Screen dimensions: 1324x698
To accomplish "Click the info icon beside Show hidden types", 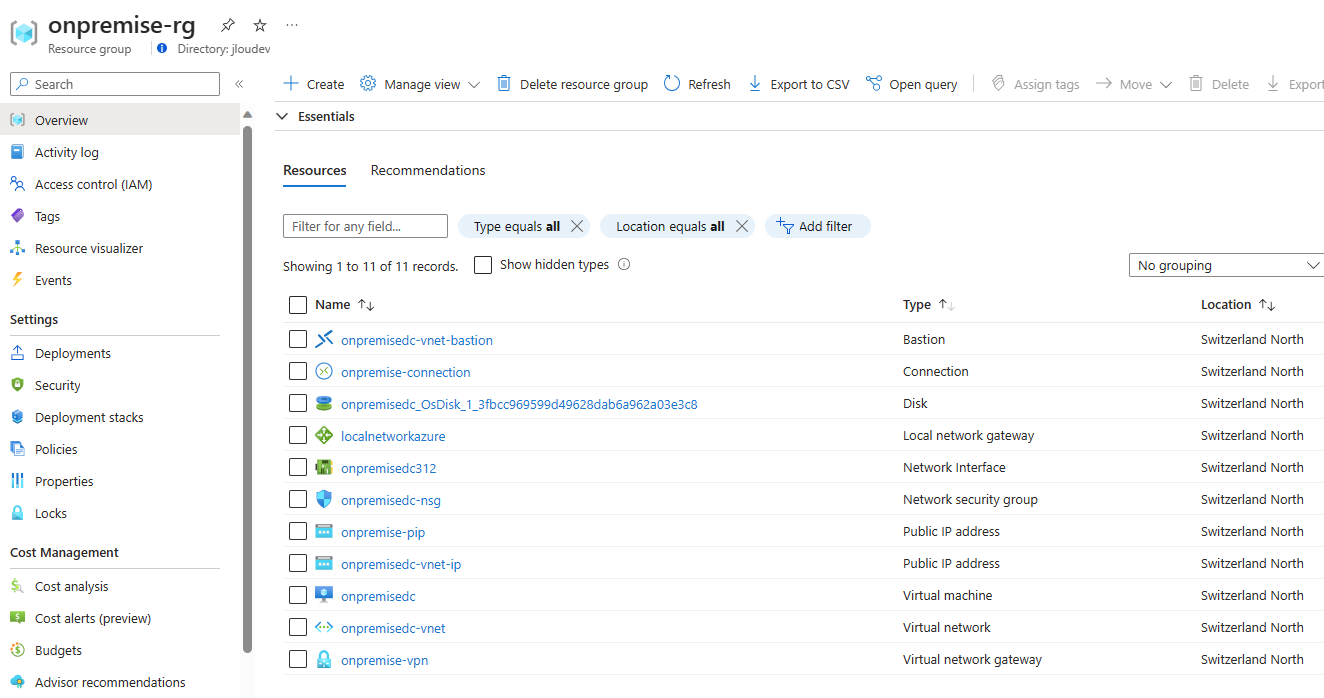I will click(624, 265).
